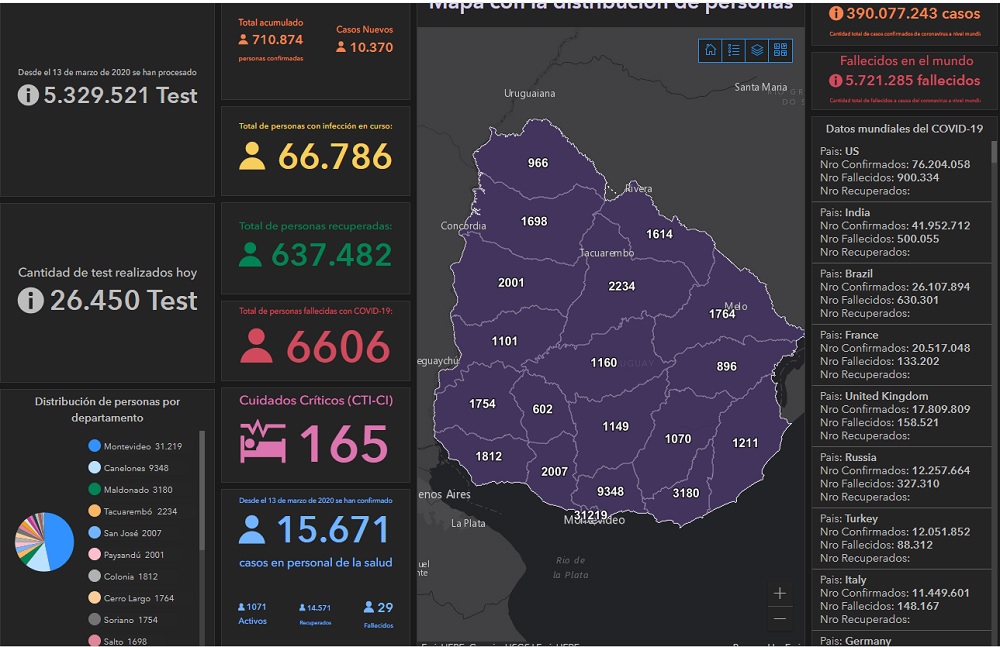Click the pink critical care bed icon
This screenshot has height=647, width=1000.
click(263, 443)
